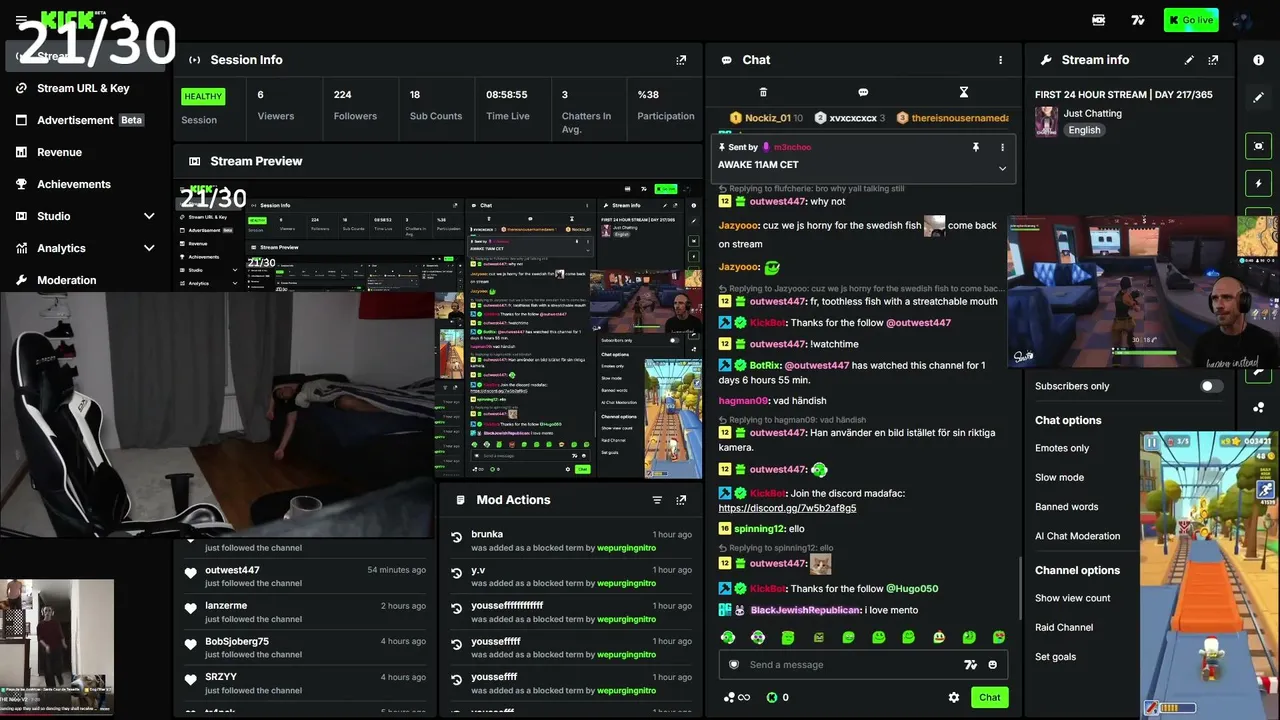The height and width of the screenshot is (720, 1280).
Task: Open AI Chat Moderation option
Action: click(x=1077, y=536)
